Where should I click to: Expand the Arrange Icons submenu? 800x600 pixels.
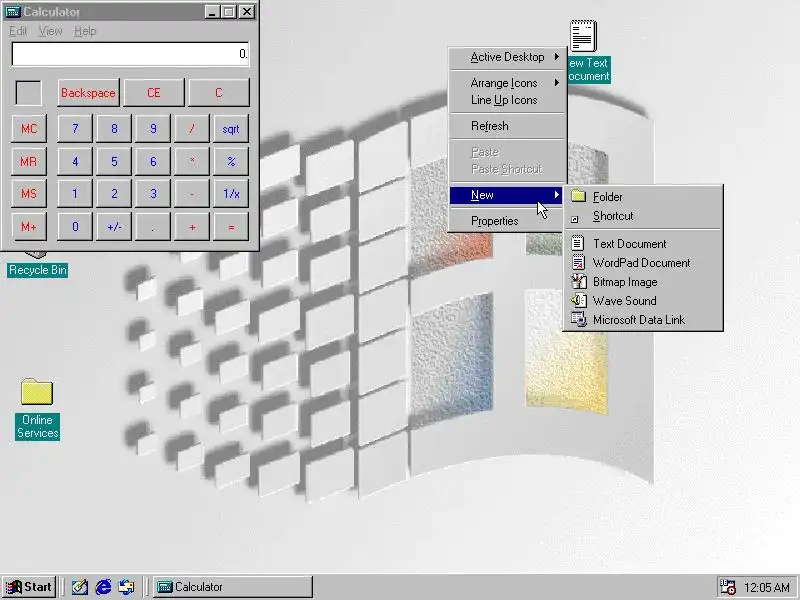[508, 83]
